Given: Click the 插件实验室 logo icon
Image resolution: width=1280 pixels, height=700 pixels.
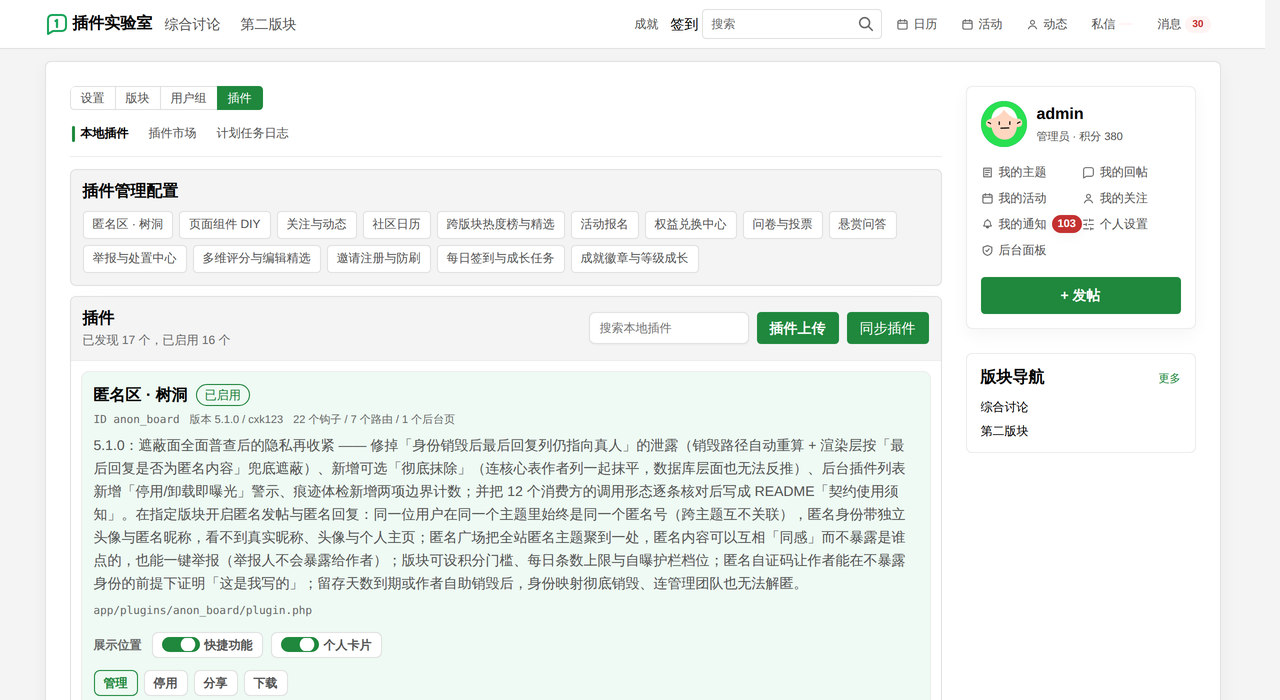Looking at the screenshot, I should [x=57, y=24].
